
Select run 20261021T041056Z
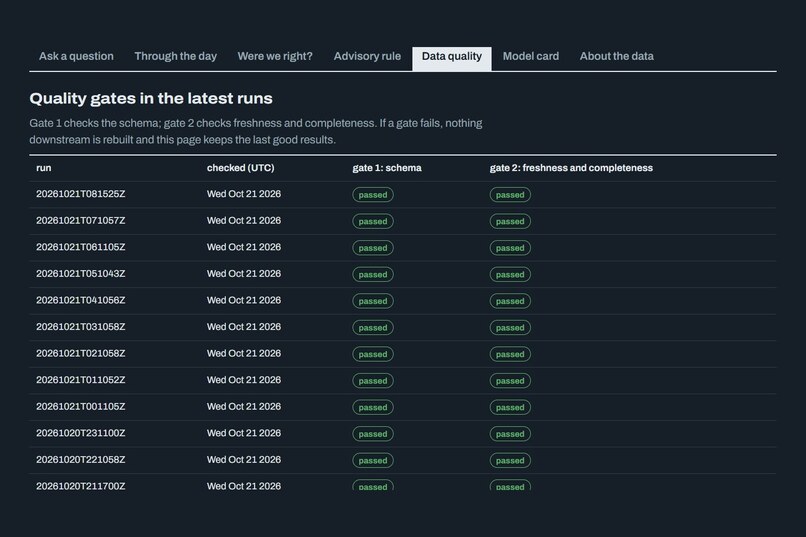click(81, 301)
